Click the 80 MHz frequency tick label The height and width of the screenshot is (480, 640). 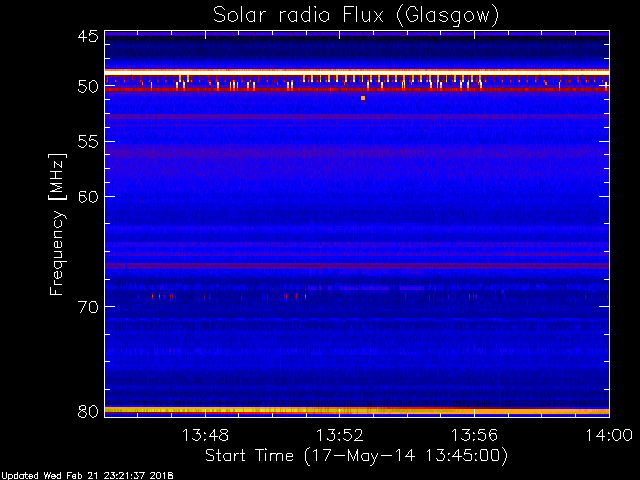pos(88,411)
